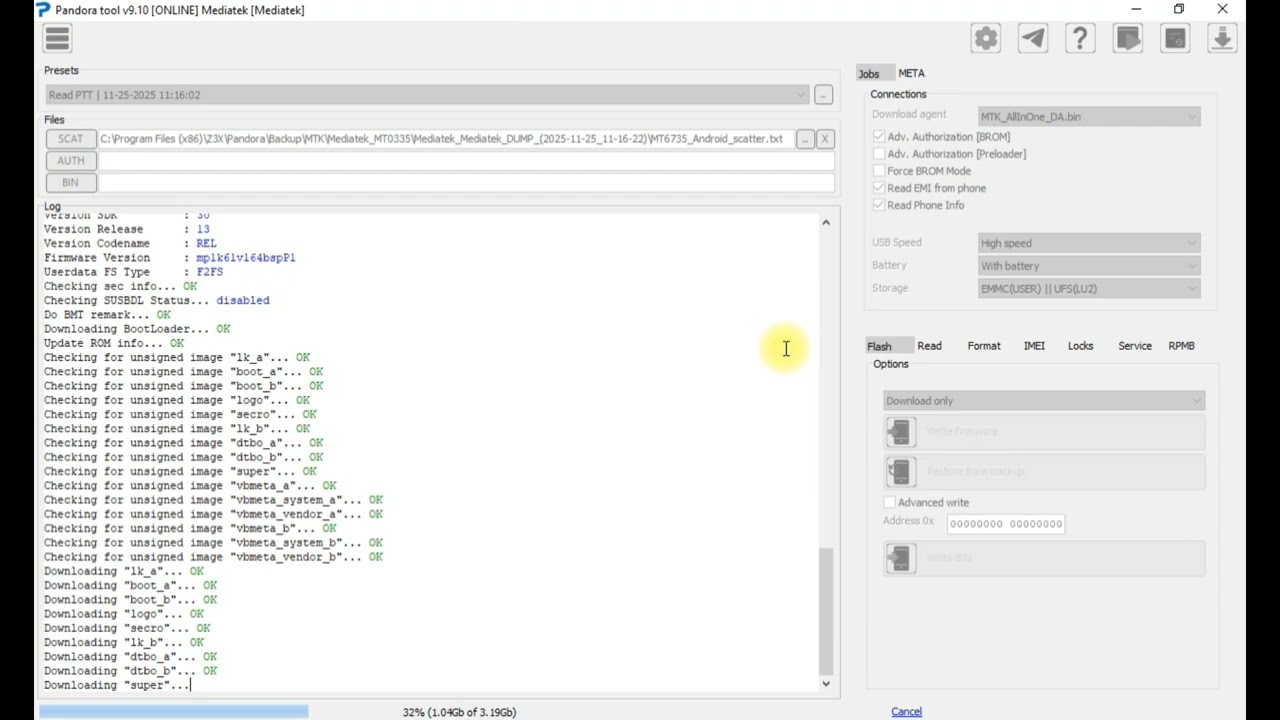Enable Force BROM Mode checkbox
This screenshot has height=720, width=1280.
(x=879, y=171)
